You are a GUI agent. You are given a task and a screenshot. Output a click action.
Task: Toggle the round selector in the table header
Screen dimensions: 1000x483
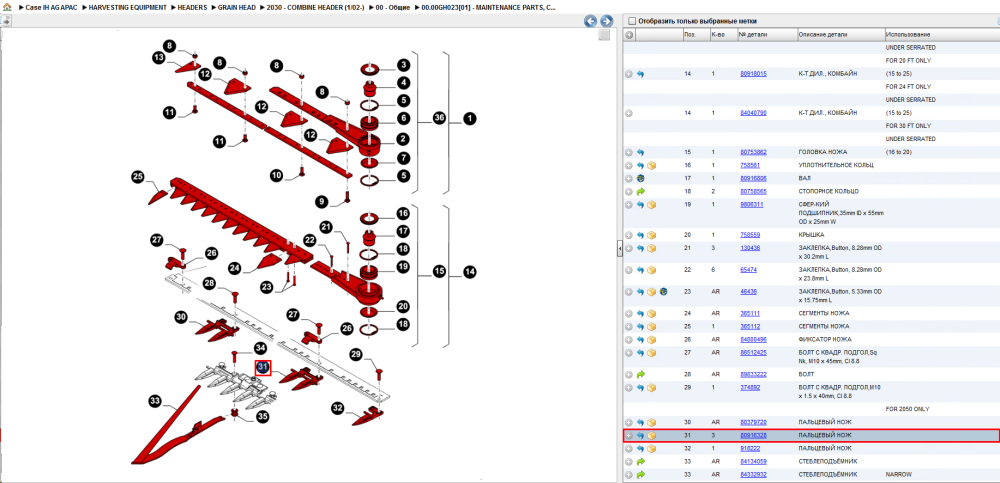tap(629, 34)
